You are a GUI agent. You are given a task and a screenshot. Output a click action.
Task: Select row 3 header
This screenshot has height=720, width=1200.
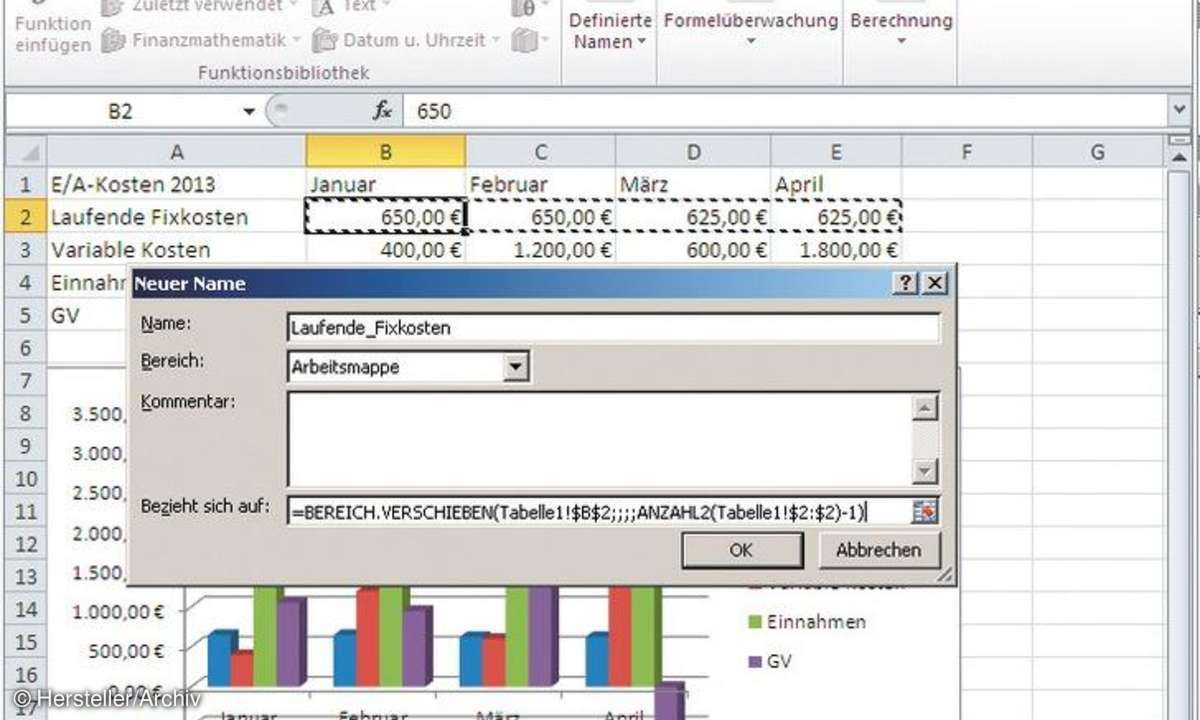click(27, 249)
